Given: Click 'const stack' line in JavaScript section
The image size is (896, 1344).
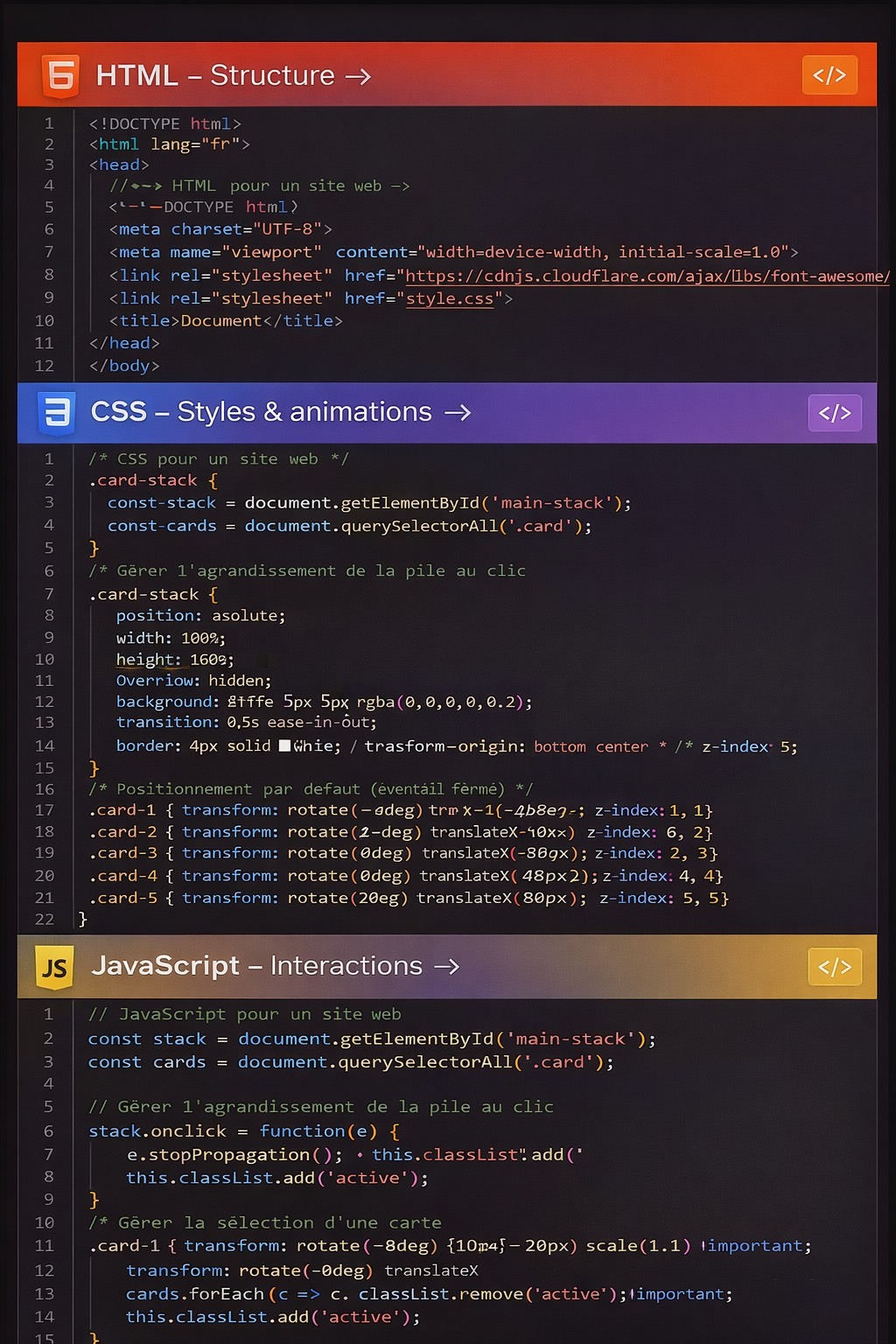Looking at the screenshot, I should (372, 1039).
